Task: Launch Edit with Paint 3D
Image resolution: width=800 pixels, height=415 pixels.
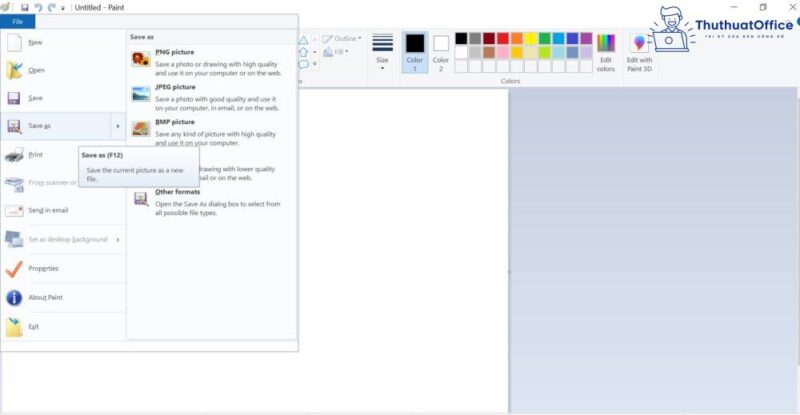Action: coord(639,50)
